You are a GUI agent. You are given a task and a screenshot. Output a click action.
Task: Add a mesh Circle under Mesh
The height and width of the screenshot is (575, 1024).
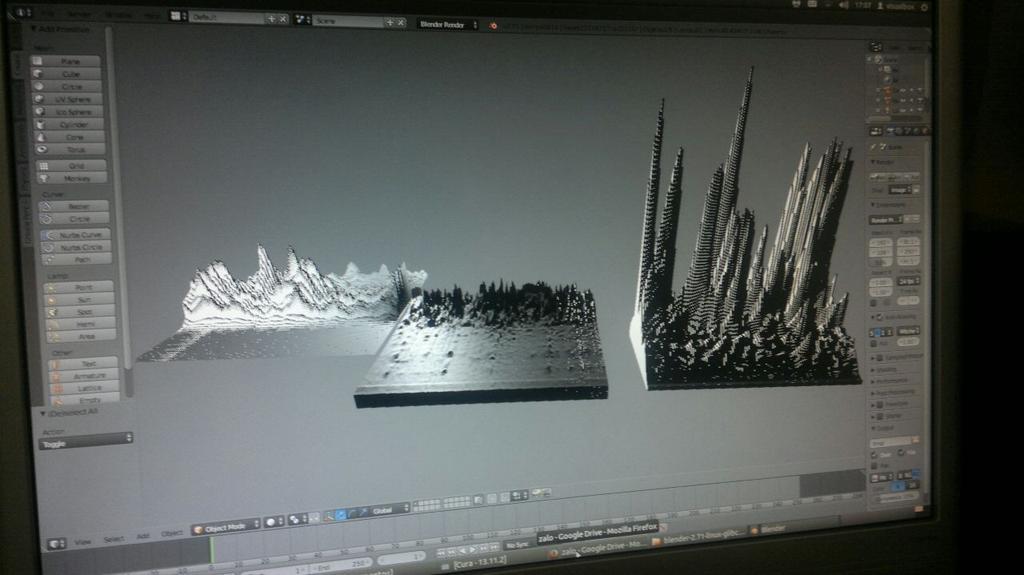point(69,86)
